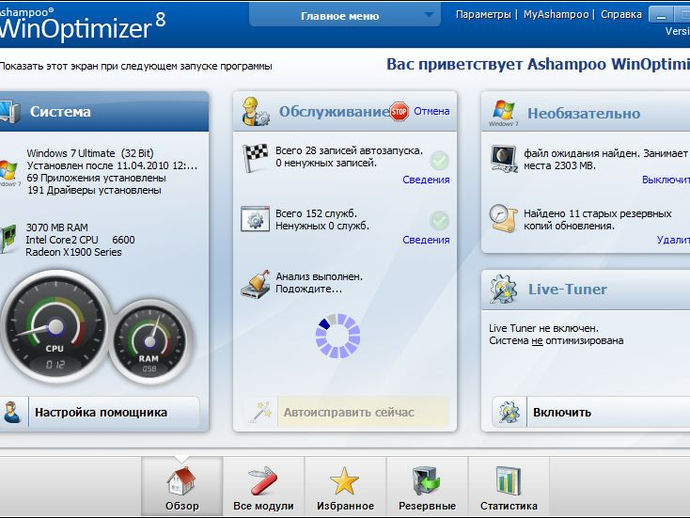
Task: Click the green checkmark next to services
Action: pos(439,220)
